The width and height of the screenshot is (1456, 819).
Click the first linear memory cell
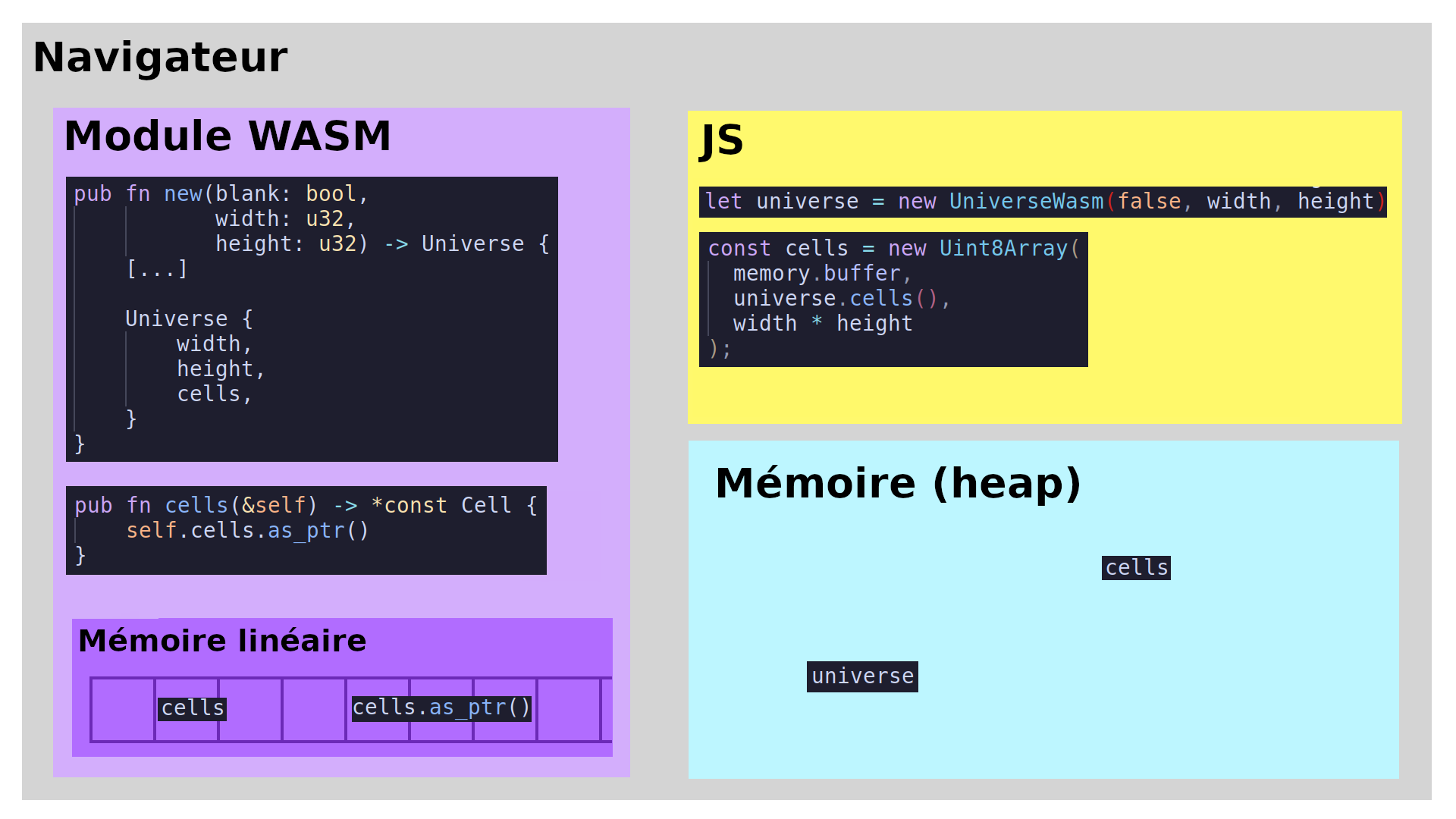coord(122,710)
